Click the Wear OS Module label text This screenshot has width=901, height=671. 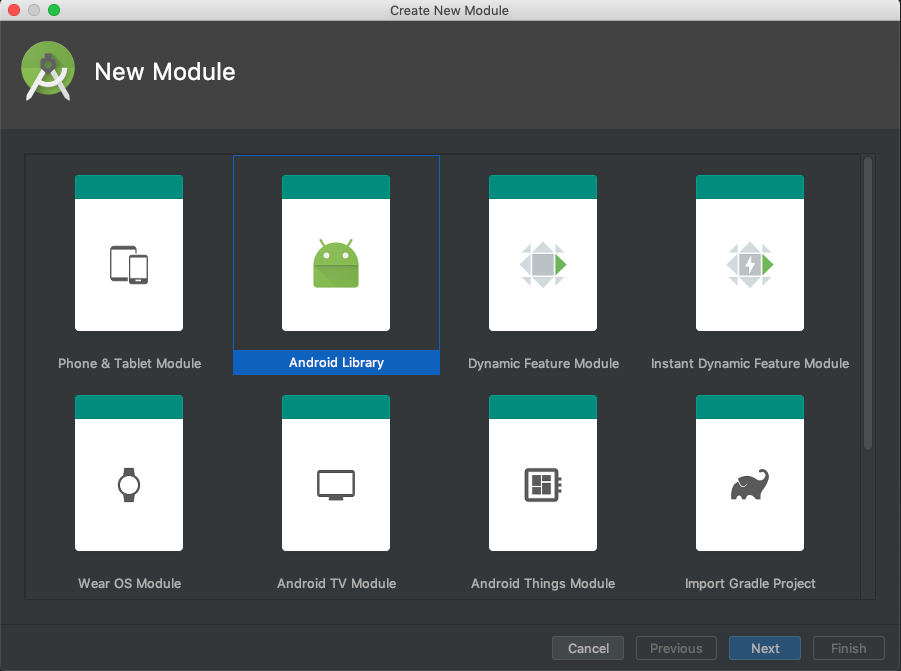(x=128, y=583)
